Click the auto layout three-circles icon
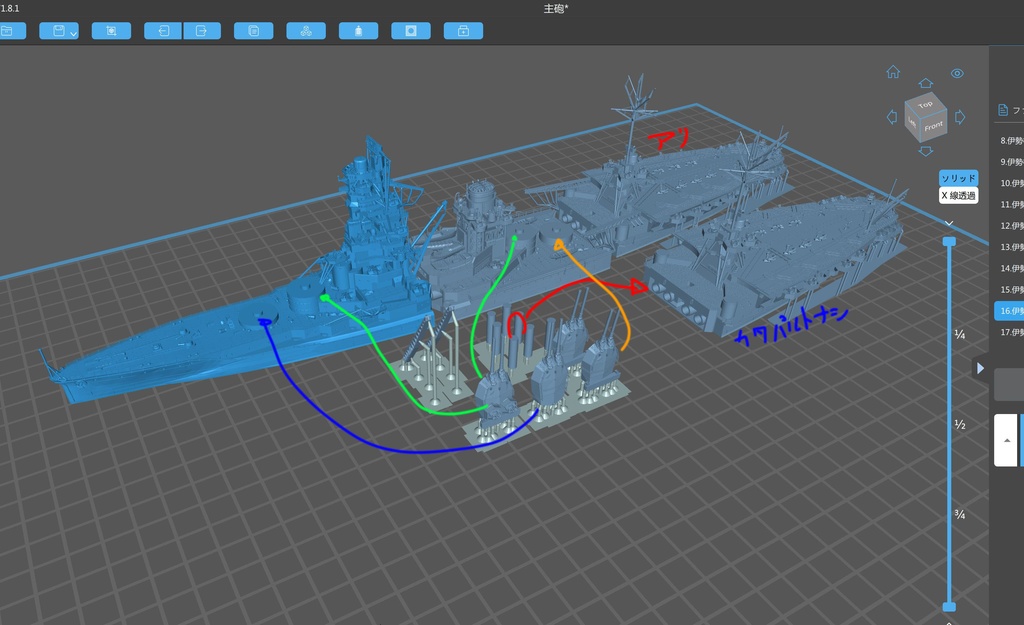 click(306, 31)
